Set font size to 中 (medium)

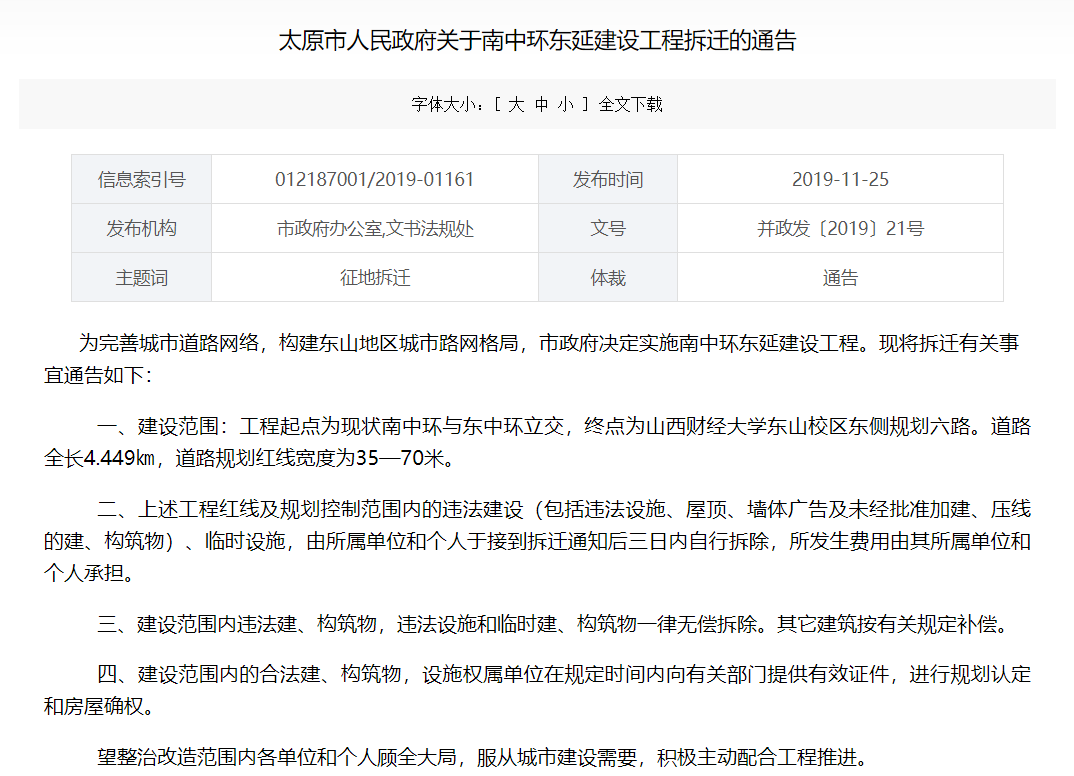click(x=541, y=104)
